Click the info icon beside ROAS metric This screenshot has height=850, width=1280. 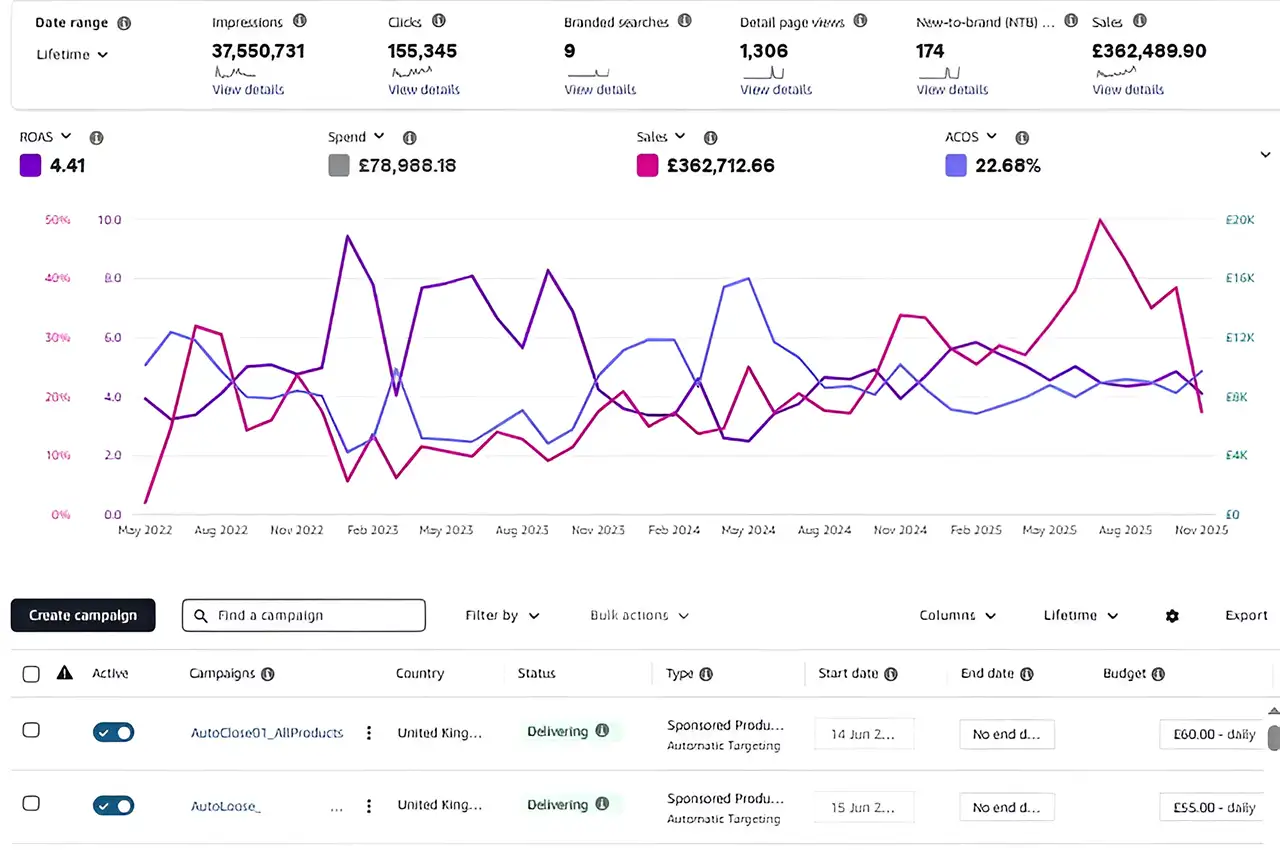coord(96,138)
